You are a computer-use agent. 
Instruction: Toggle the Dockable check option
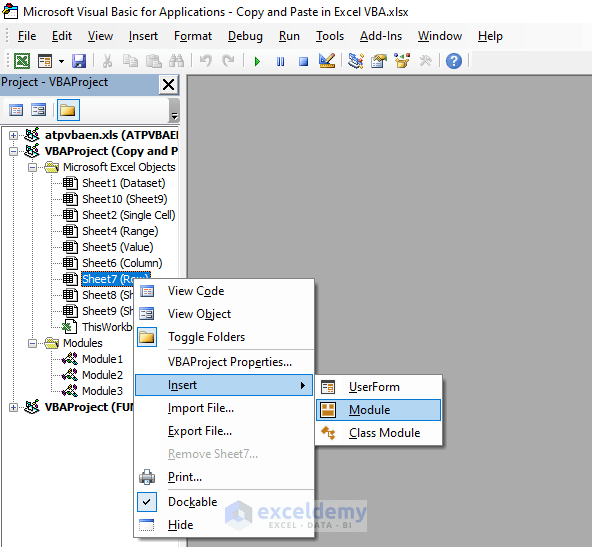(224, 502)
